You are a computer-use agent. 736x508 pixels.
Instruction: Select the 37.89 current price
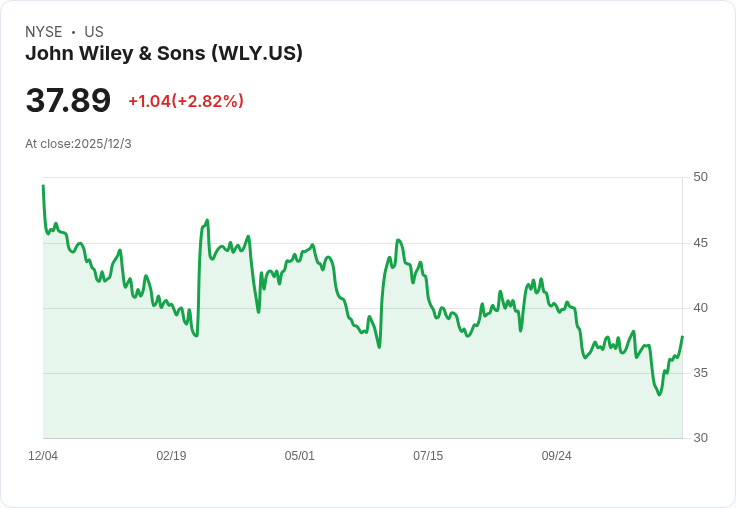[x=68, y=100]
